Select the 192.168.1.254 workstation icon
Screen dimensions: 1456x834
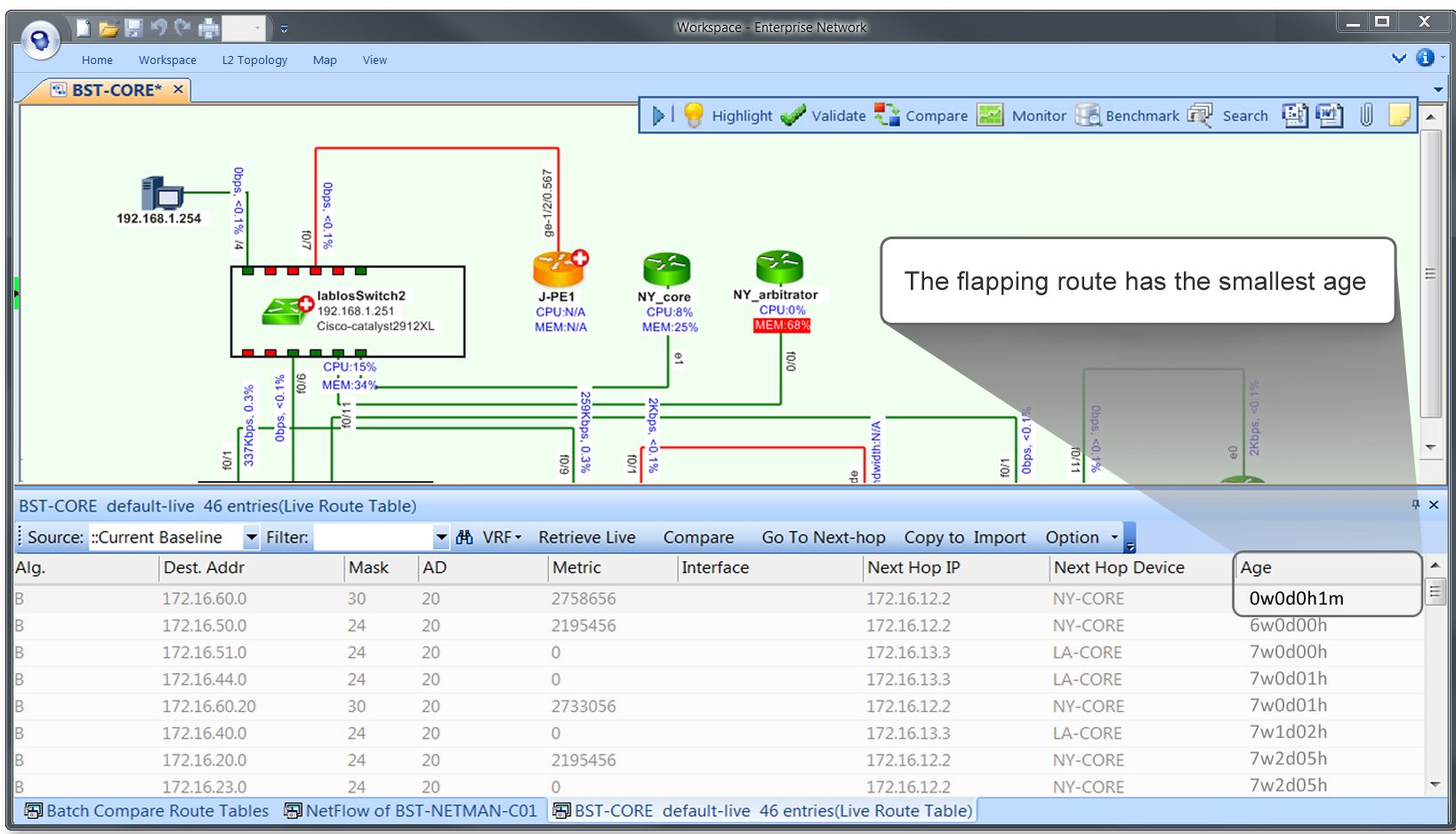[x=161, y=193]
